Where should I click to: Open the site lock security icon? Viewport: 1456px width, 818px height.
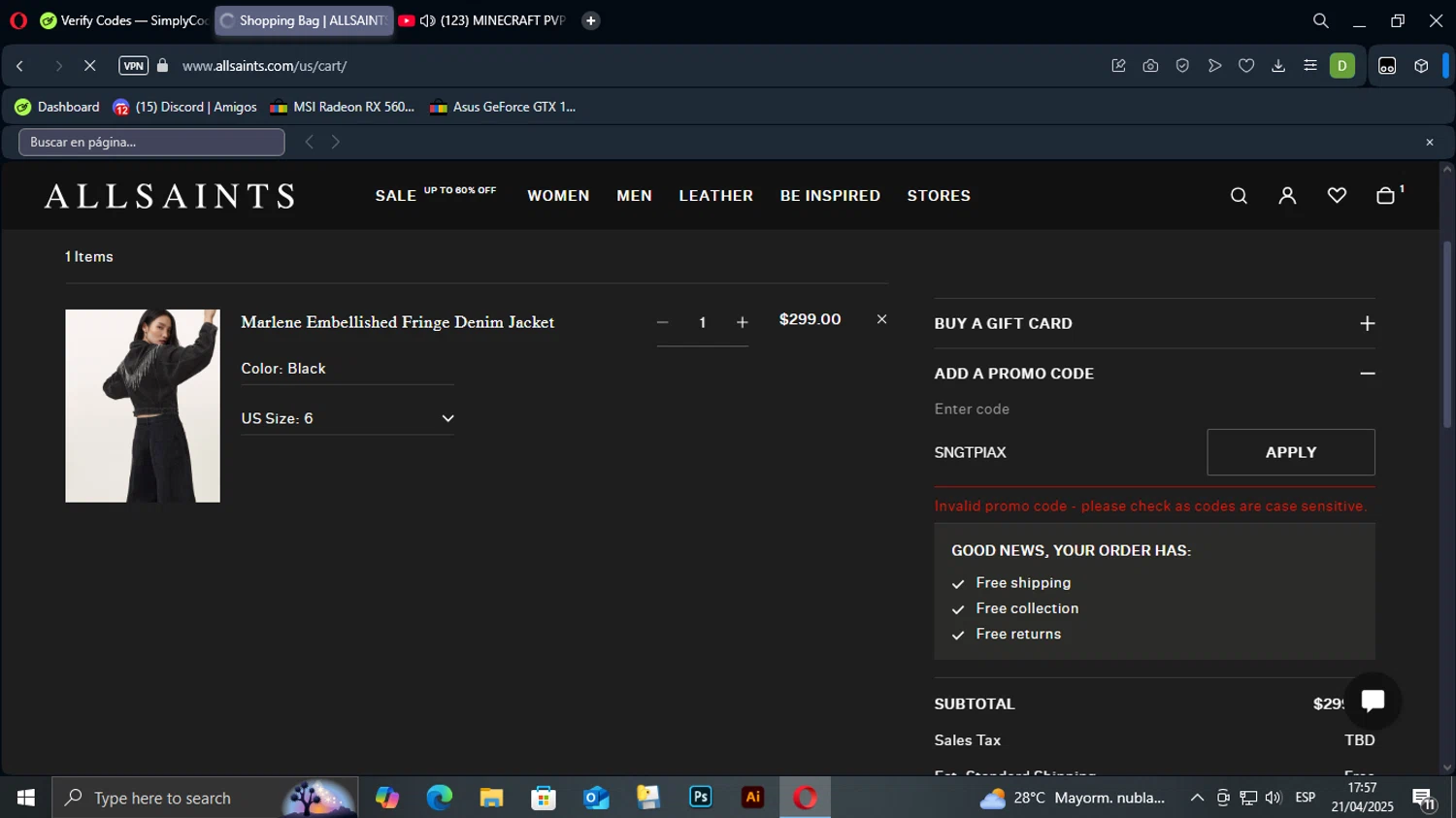163,66
